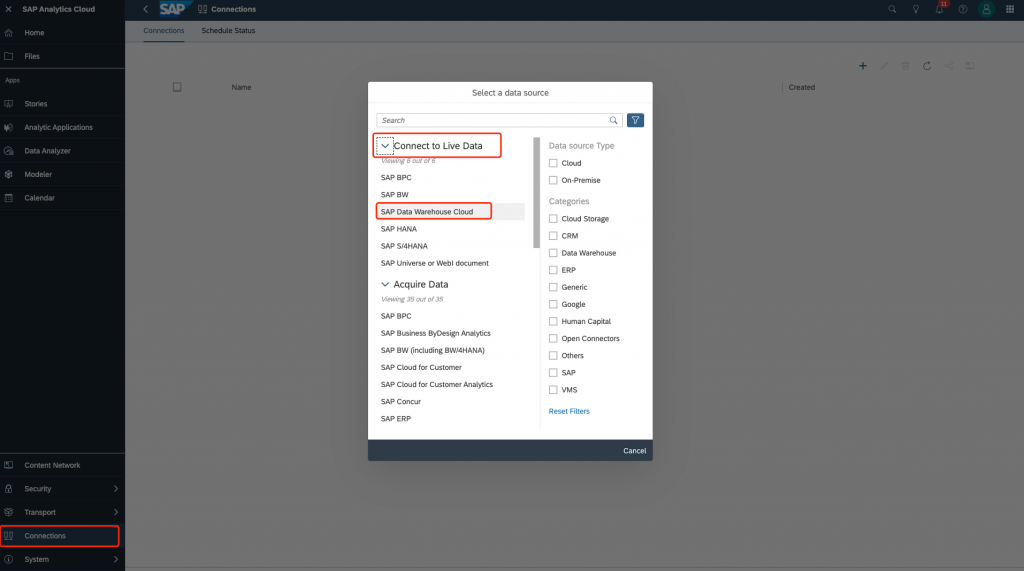Click the Data Analyzer icon in the sidebar

pyautogui.click(x=8, y=151)
